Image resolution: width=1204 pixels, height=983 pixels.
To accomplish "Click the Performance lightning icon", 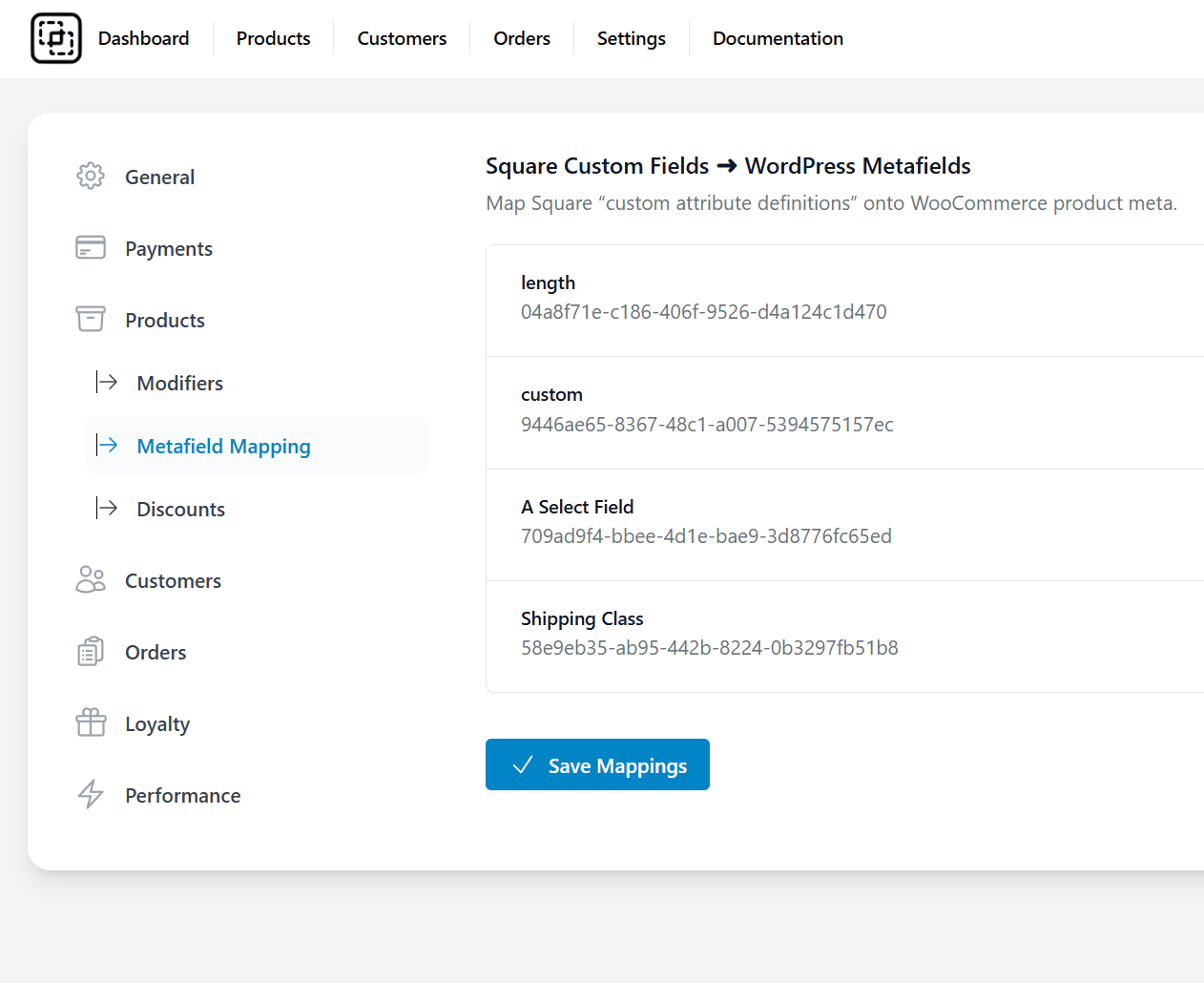I will tap(91, 794).
